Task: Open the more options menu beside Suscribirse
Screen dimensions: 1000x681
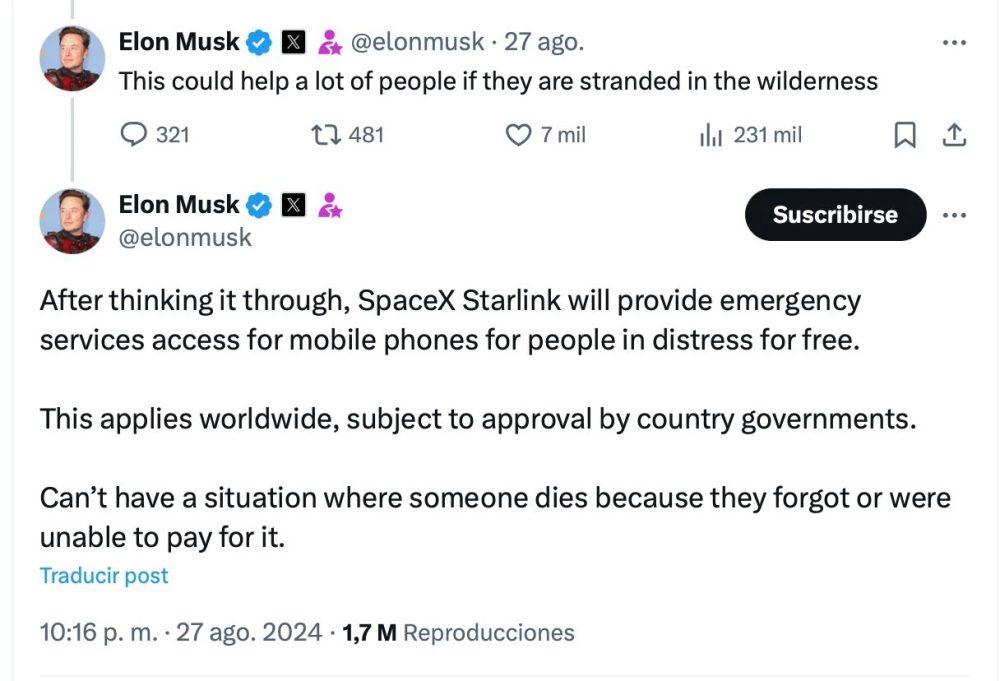Action: pos(954,215)
